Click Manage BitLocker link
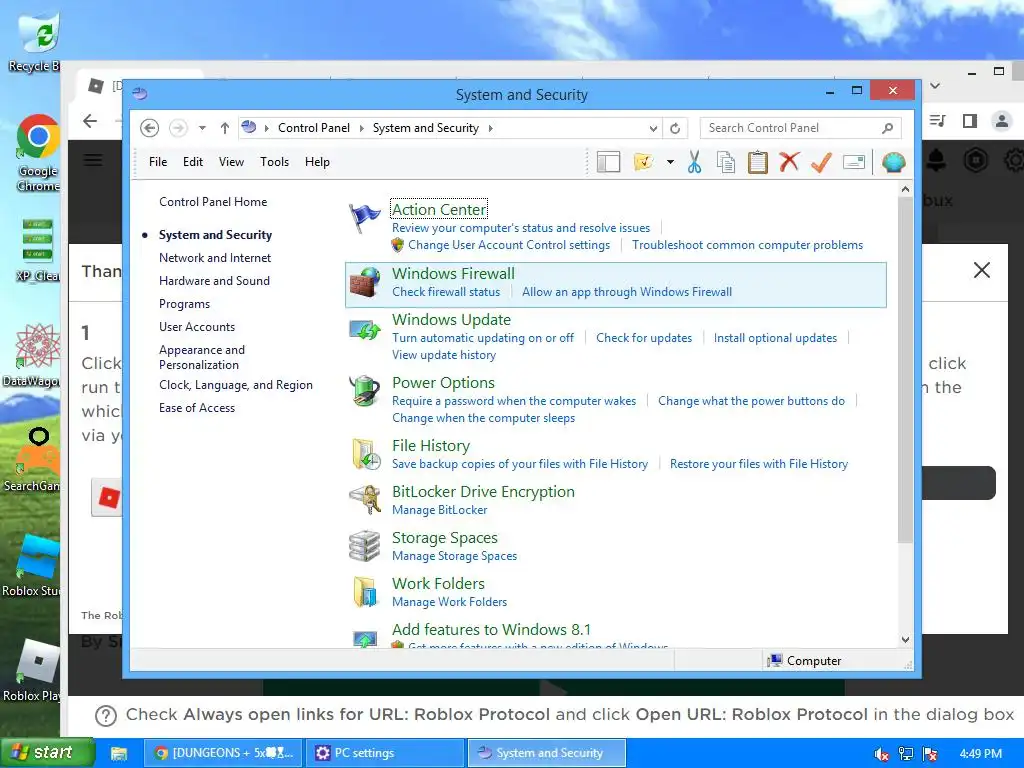Viewport: 1024px width, 768px height. tap(440, 510)
